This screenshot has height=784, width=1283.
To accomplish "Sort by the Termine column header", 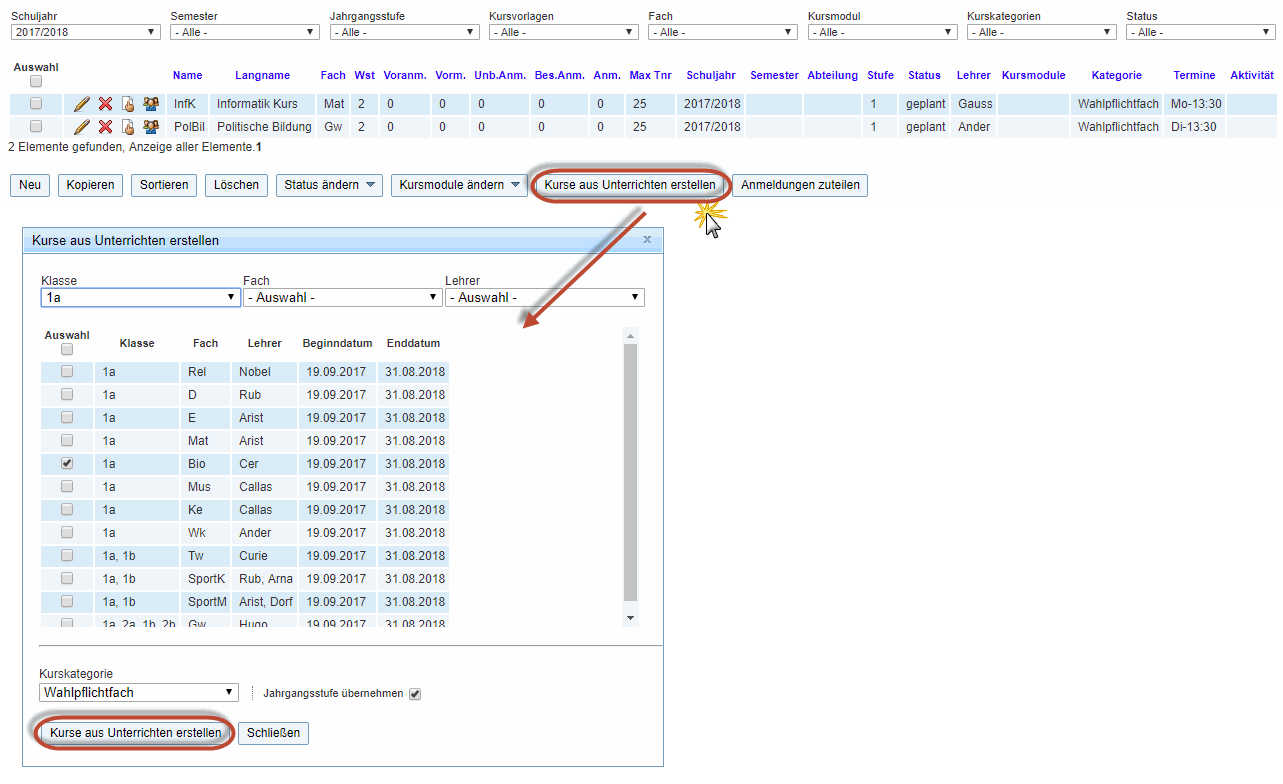I will pos(1194,75).
